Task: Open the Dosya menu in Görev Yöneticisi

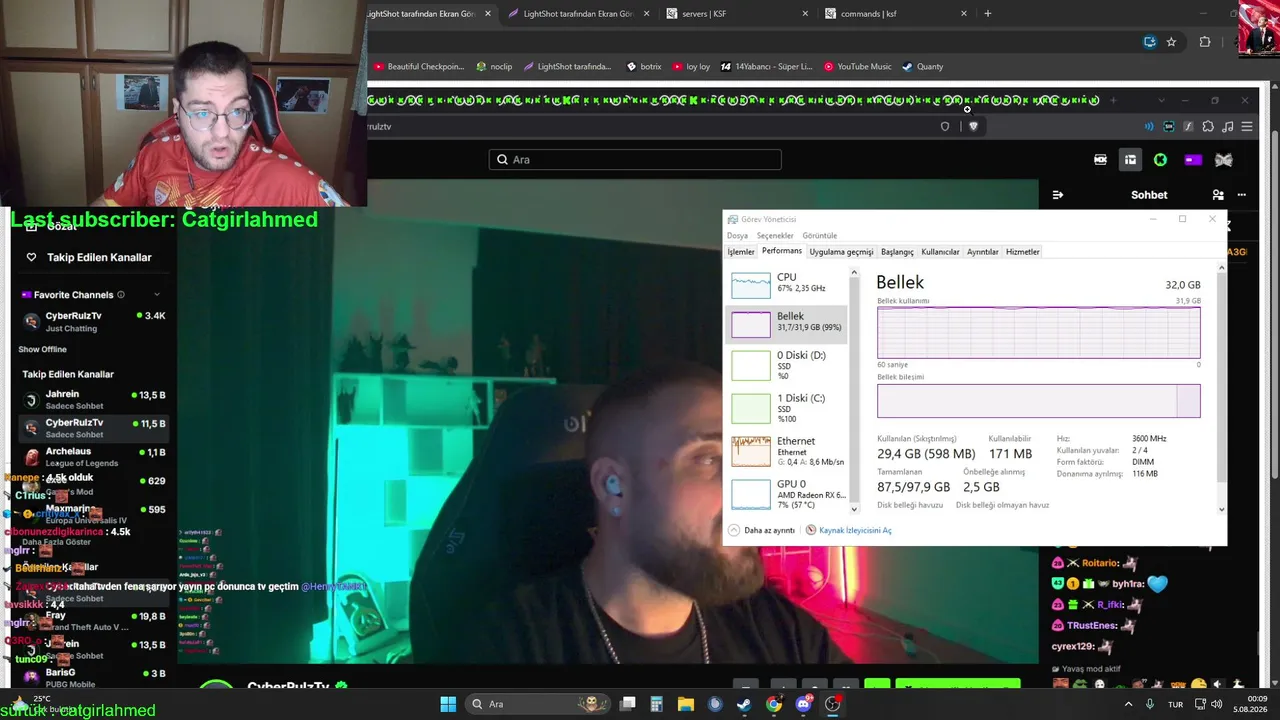Action: 737,236
